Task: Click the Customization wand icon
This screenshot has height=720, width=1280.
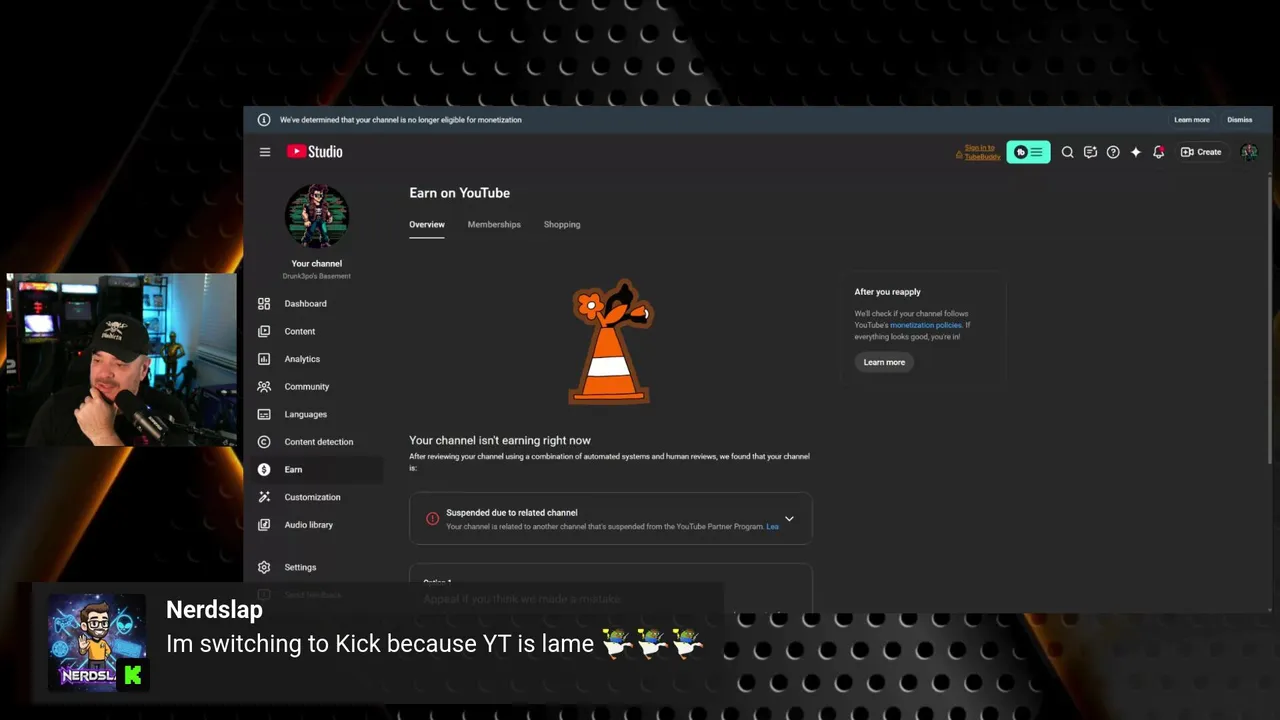Action: [x=264, y=497]
